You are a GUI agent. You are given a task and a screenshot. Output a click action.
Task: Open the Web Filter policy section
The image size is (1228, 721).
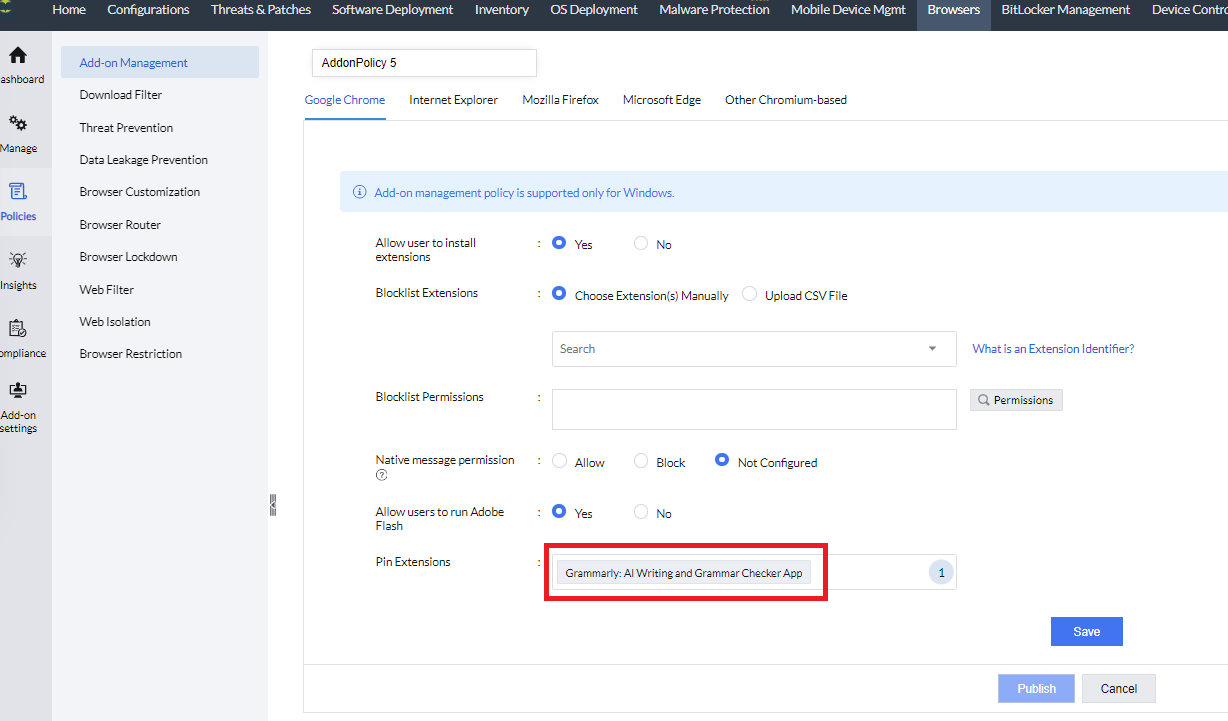107,290
